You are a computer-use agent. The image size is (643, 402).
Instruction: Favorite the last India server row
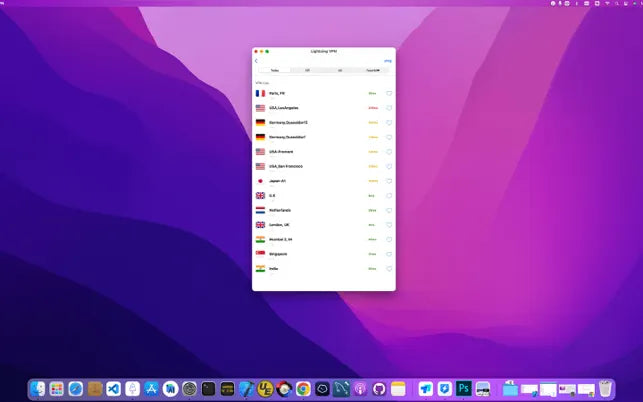click(389, 269)
